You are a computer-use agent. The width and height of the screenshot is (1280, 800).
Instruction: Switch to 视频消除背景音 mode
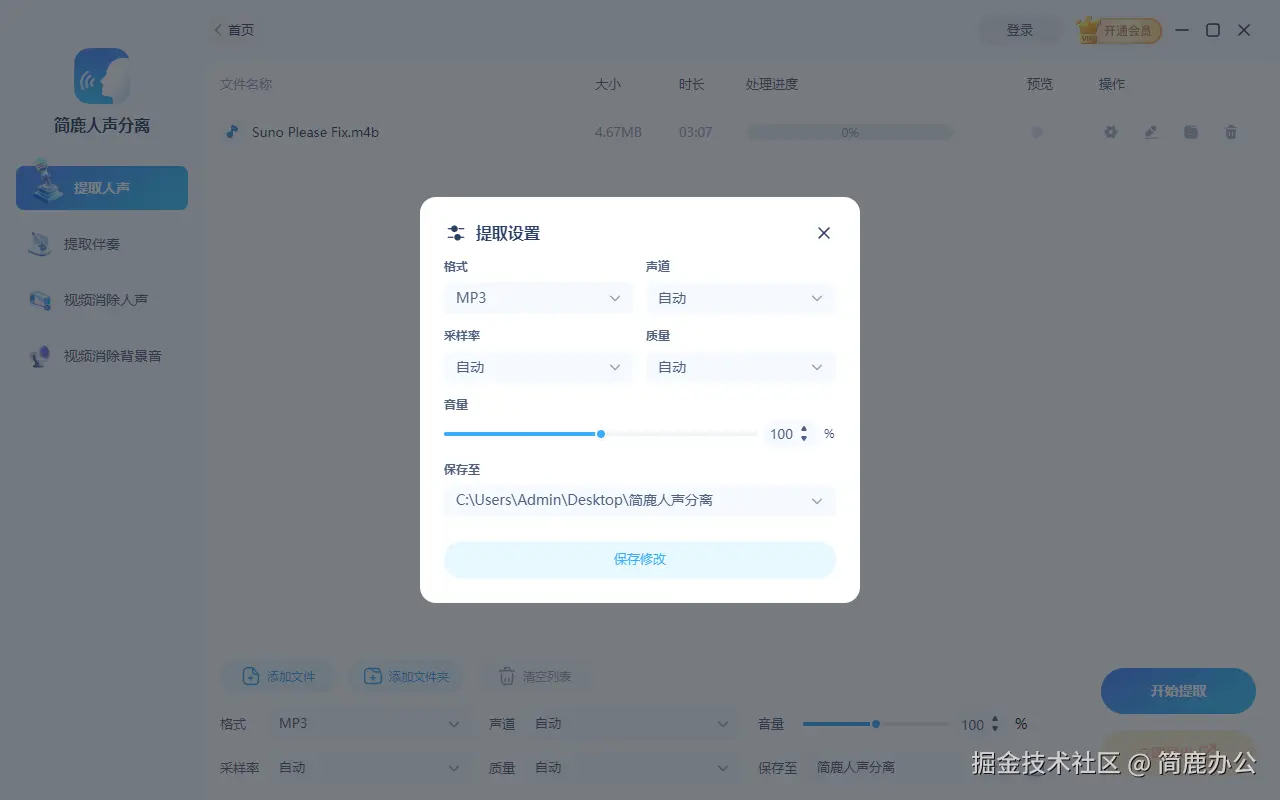pos(101,356)
